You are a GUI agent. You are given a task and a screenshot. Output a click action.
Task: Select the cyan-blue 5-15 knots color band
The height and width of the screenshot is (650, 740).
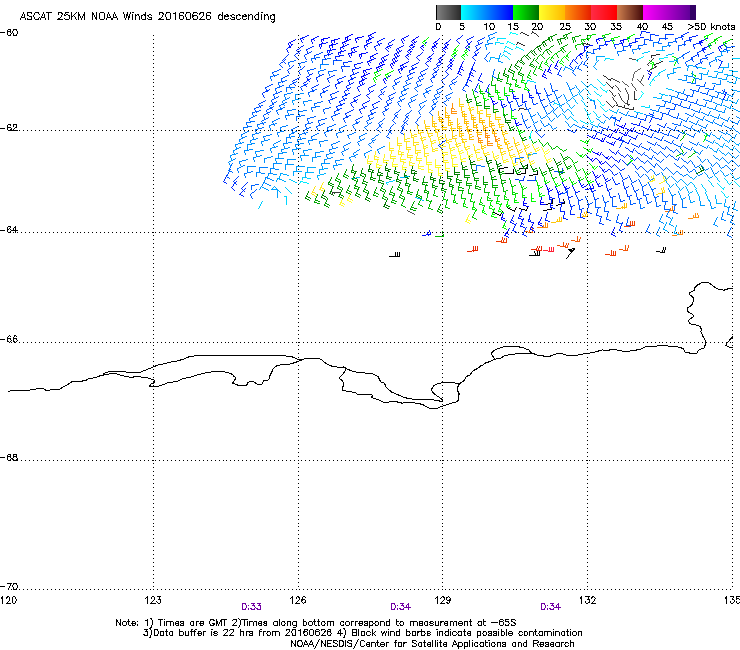(x=487, y=12)
